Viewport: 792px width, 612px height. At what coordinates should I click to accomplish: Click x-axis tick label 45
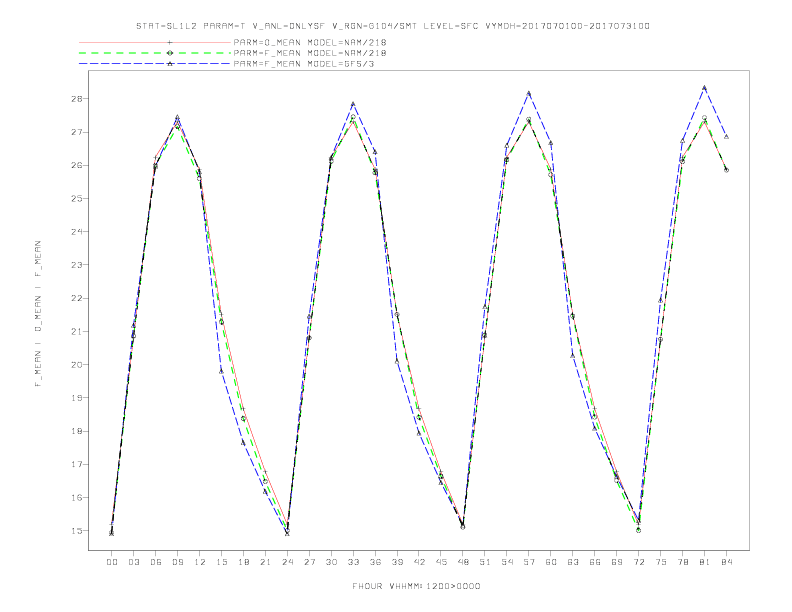[441, 562]
